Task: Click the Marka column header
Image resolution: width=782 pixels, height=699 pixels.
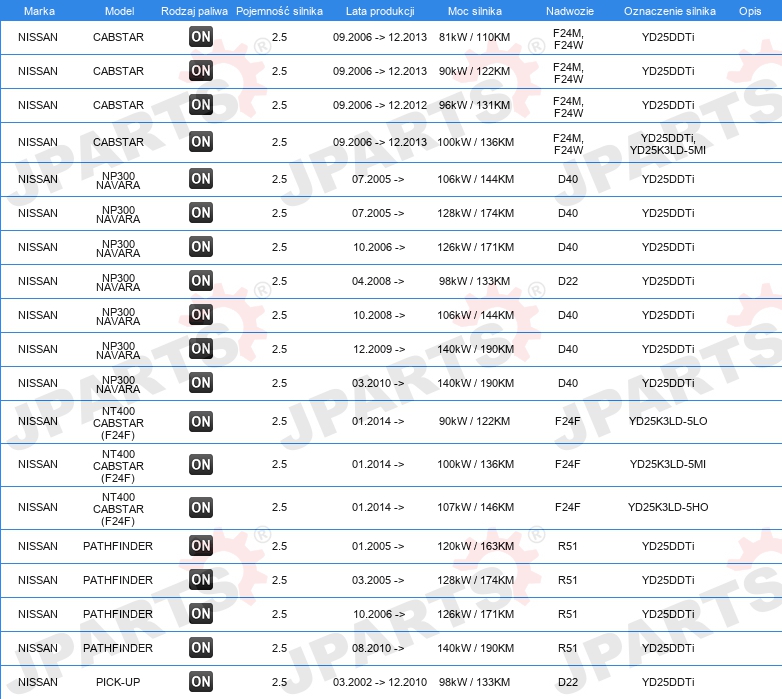Action: 39,11
